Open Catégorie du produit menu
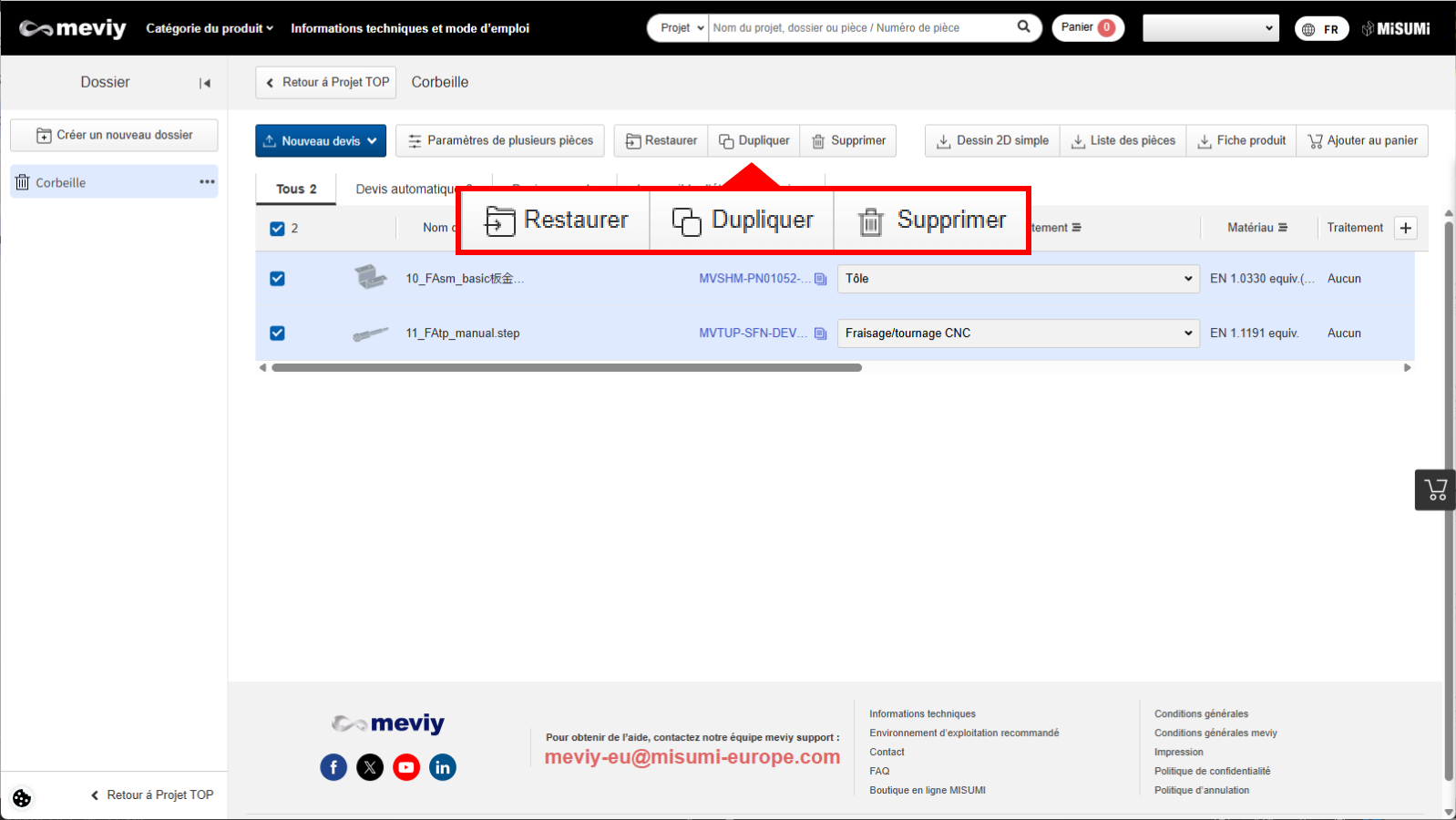1456x820 pixels. click(x=210, y=28)
